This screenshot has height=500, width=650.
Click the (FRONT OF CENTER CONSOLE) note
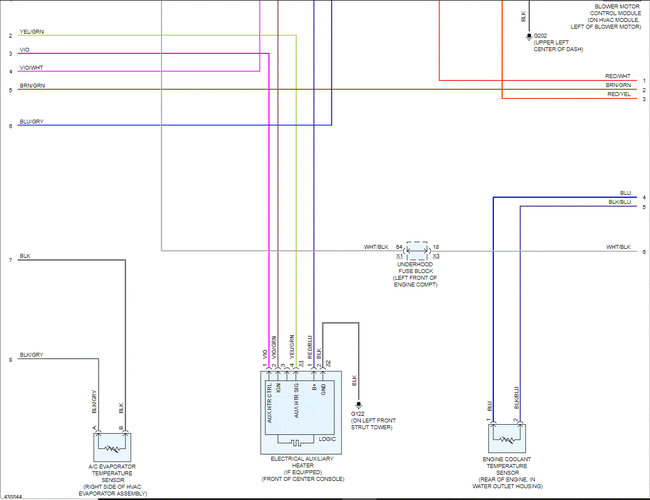point(303,479)
